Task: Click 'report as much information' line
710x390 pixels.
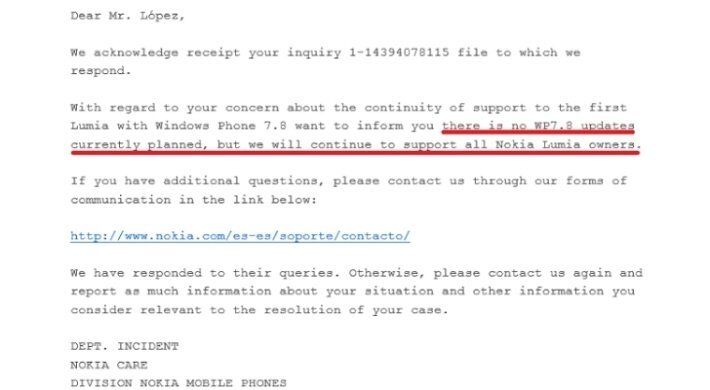Action: 171,291
